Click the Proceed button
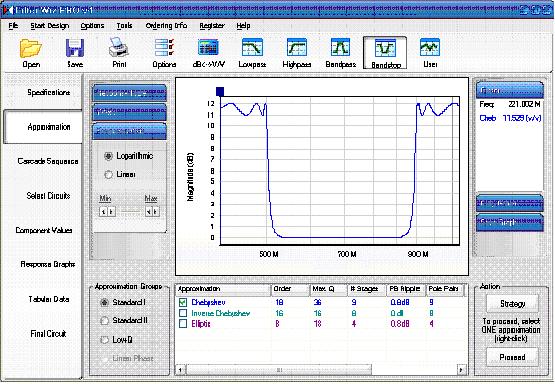This screenshot has width=555, height=384. click(513, 357)
